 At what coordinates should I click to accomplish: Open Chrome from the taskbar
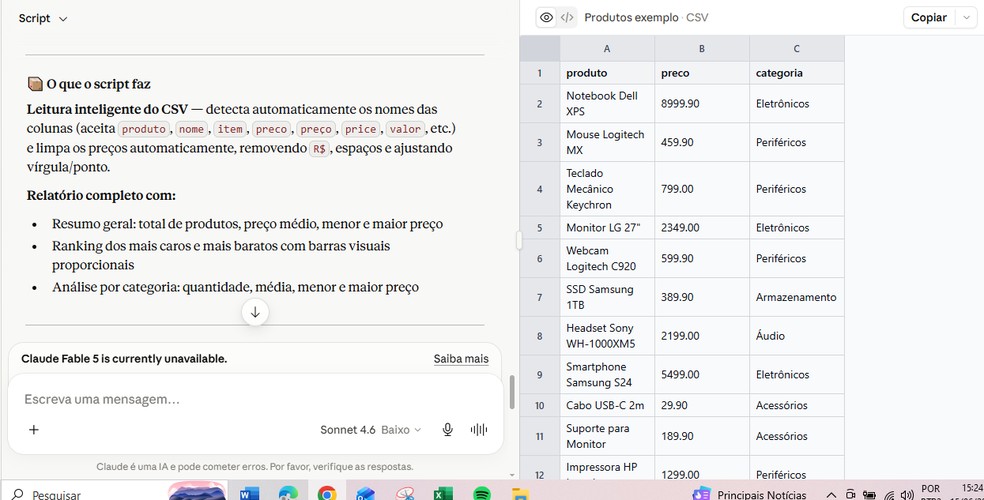tap(327, 494)
